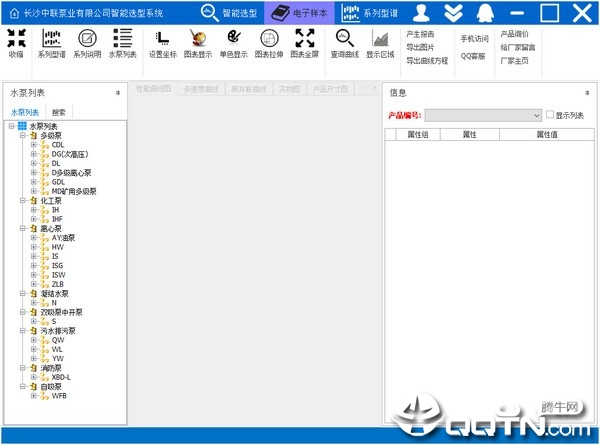Click the QQ penguin icon
The height and width of the screenshot is (445, 600).
point(485,13)
